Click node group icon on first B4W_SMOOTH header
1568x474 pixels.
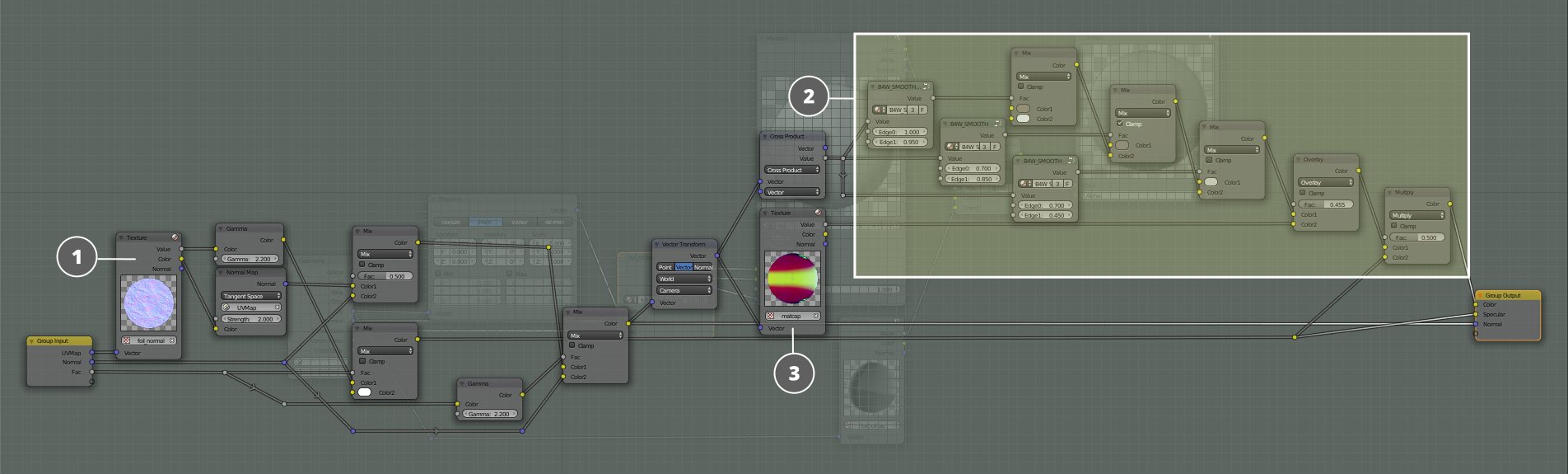pyautogui.click(x=926, y=87)
